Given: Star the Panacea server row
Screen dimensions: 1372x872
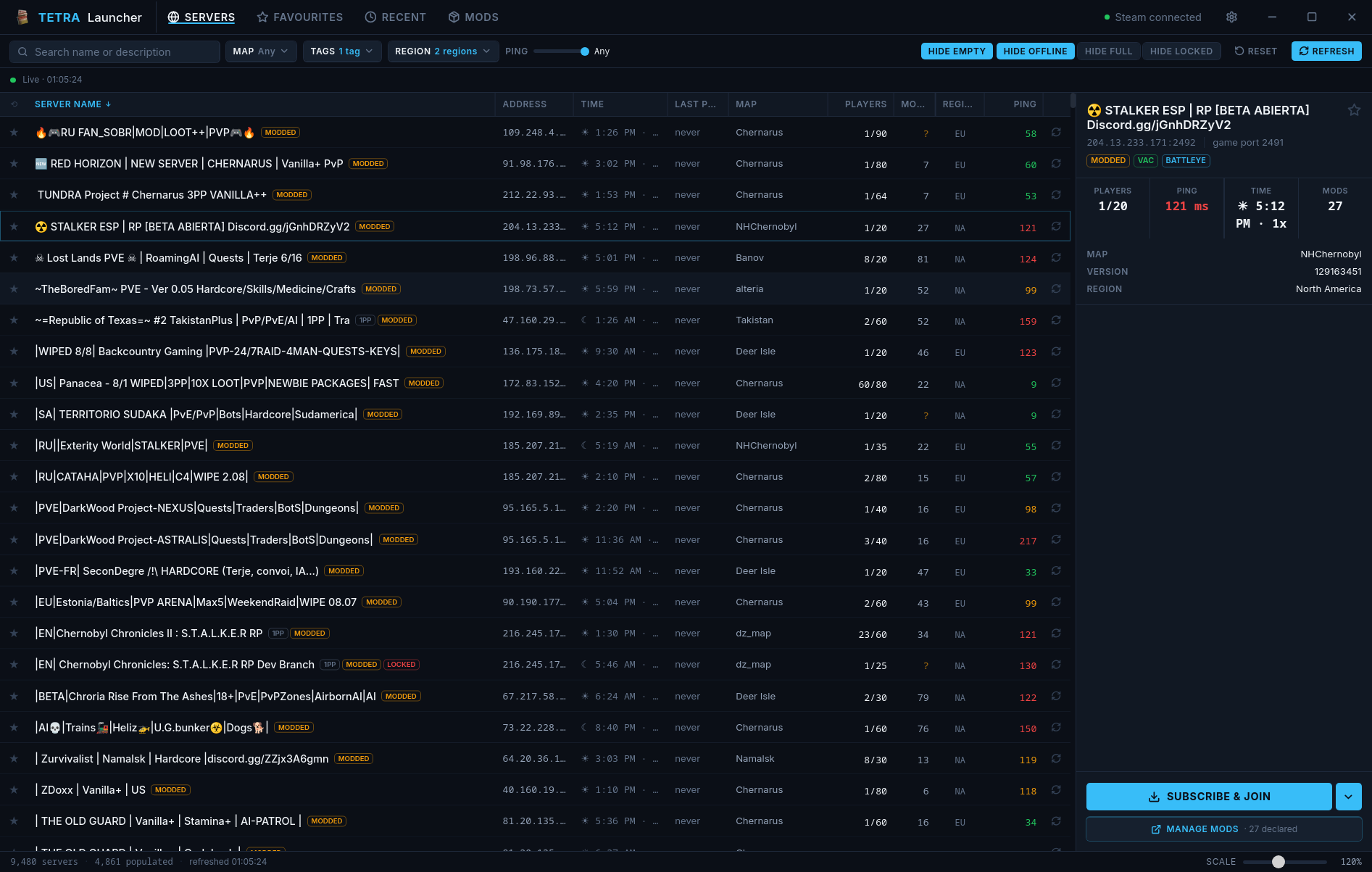Looking at the screenshot, I should 14,383.
